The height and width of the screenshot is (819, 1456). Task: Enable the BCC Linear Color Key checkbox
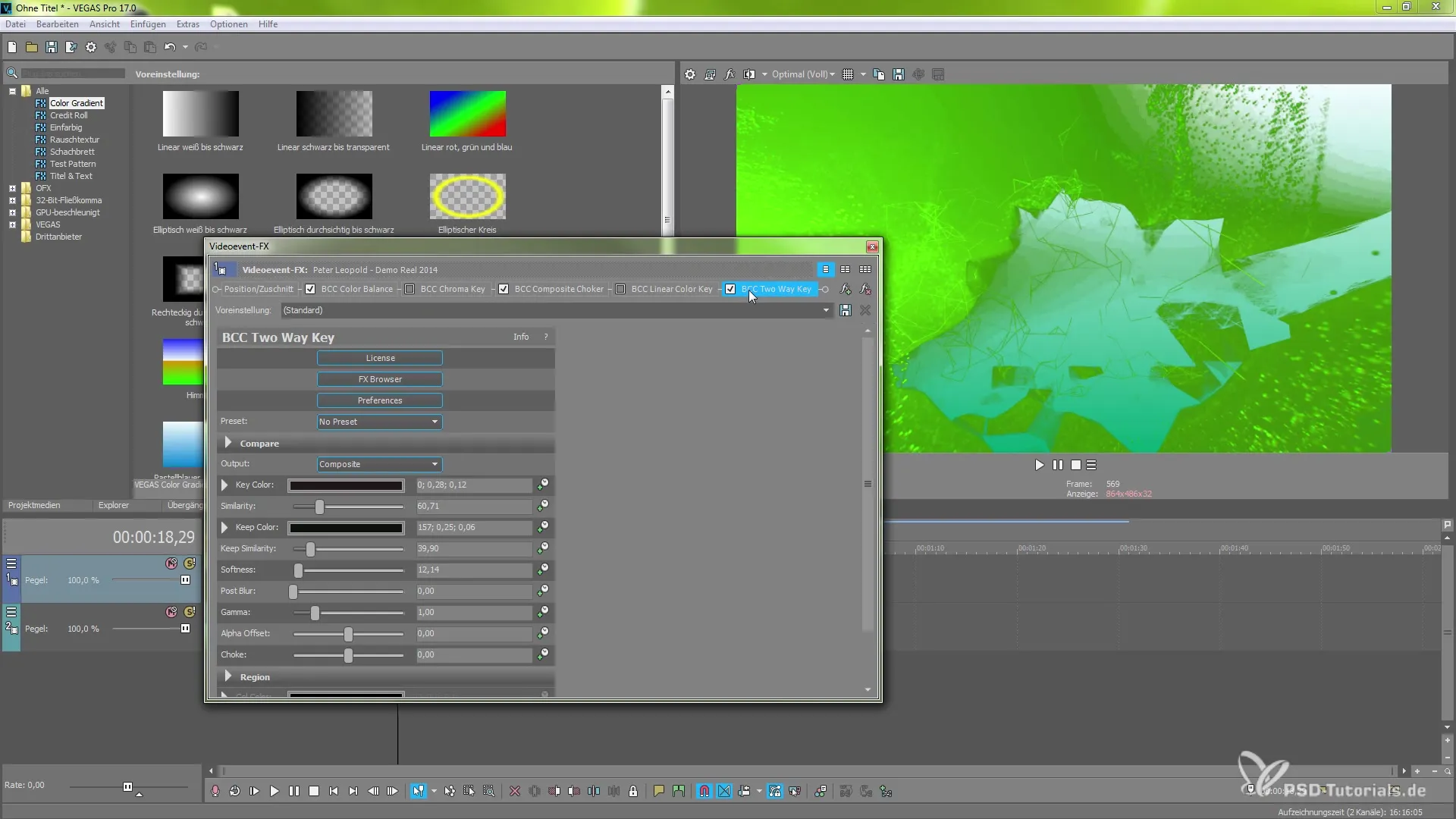[x=620, y=289]
